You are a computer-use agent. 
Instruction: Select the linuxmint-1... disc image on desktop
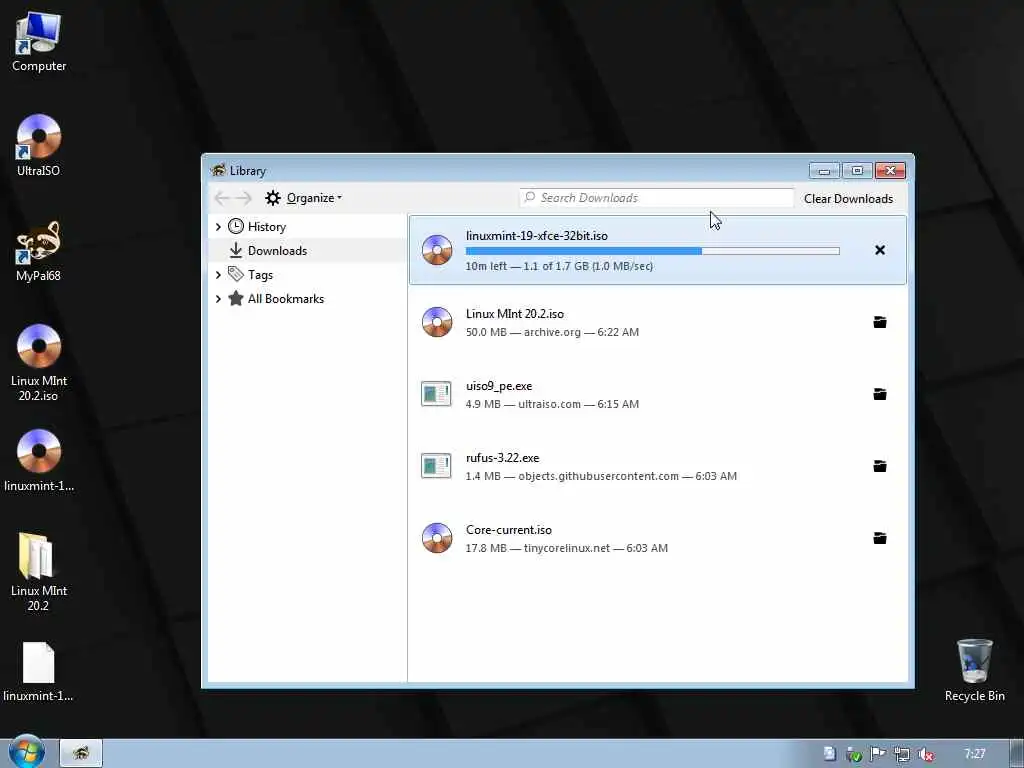[x=39, y=460]
